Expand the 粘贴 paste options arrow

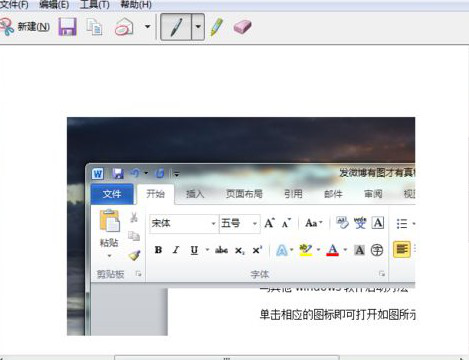coord(109,256)
